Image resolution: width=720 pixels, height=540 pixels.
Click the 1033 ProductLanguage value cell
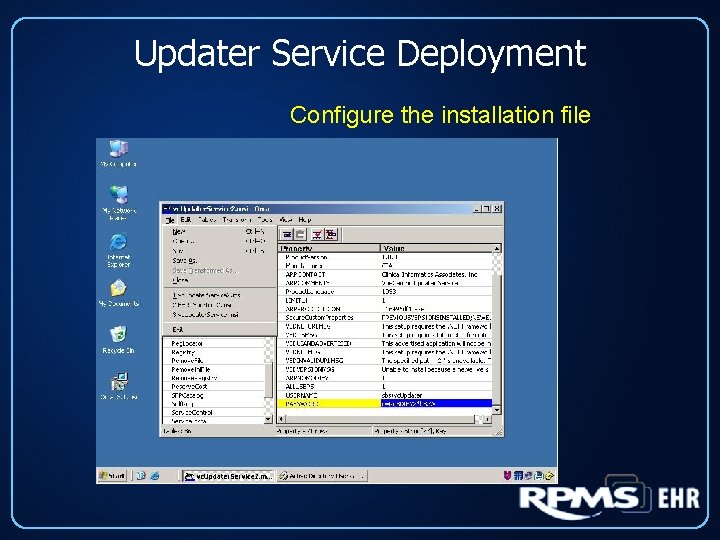pos(436,292)
